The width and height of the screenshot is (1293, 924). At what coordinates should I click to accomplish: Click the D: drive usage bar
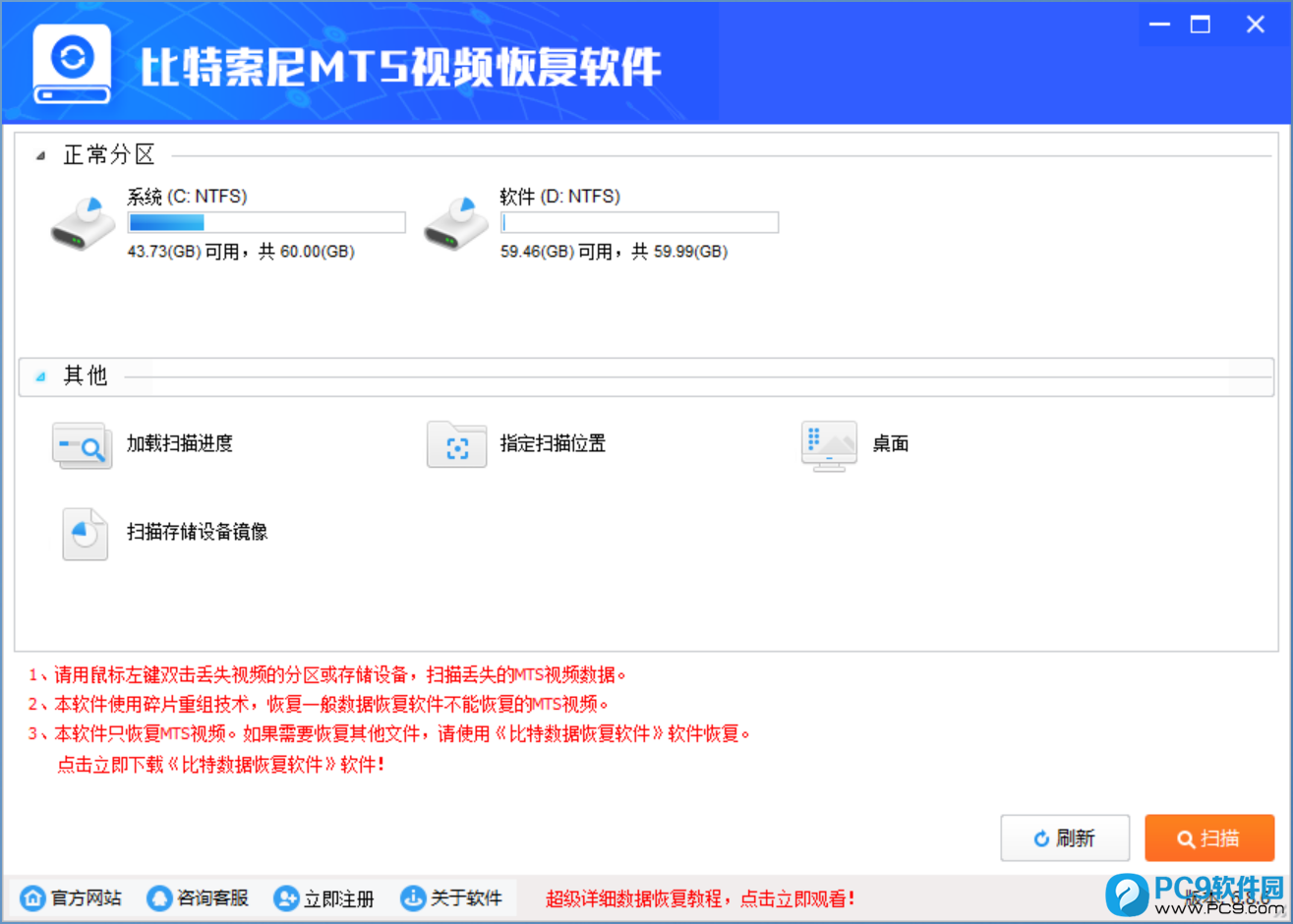[x=639, y=223]
